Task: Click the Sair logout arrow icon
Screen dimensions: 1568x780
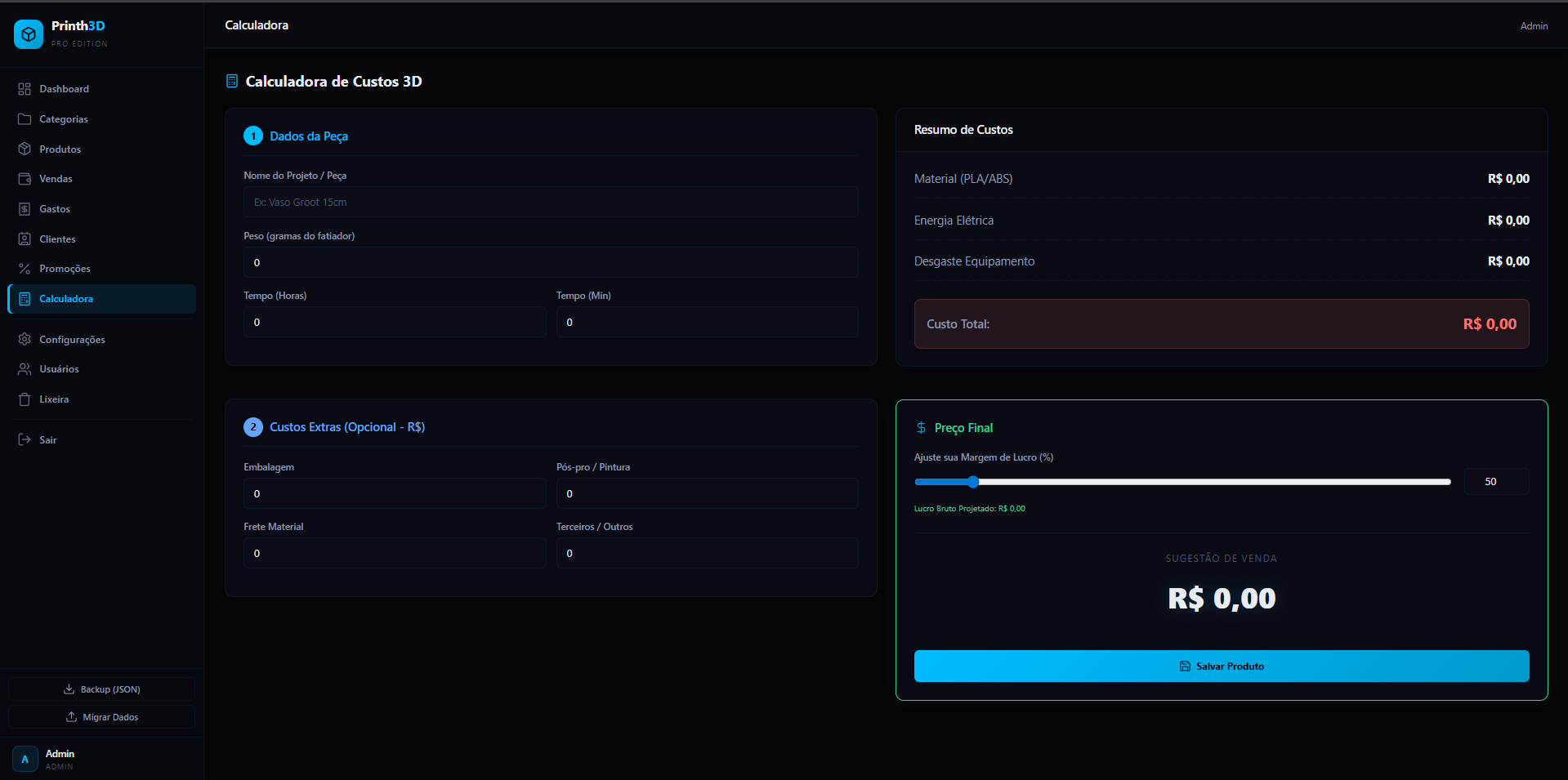Action: click(25, 440)
